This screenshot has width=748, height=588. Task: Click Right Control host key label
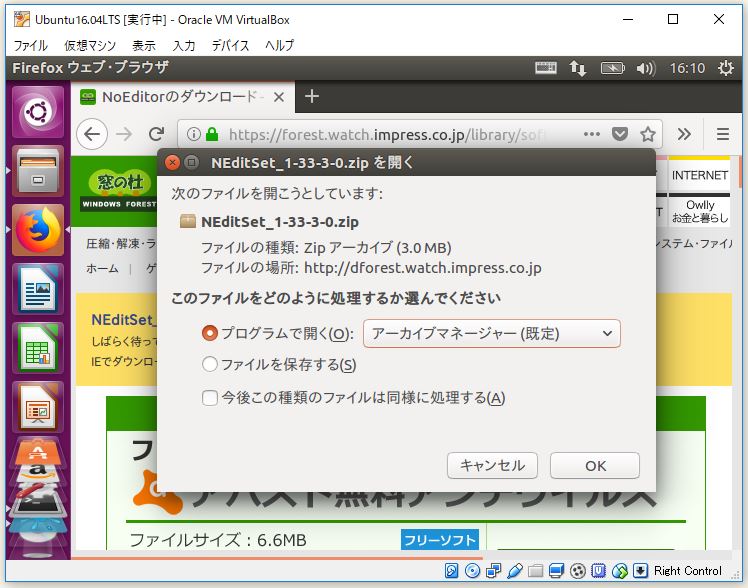click(x=687, y=571)
